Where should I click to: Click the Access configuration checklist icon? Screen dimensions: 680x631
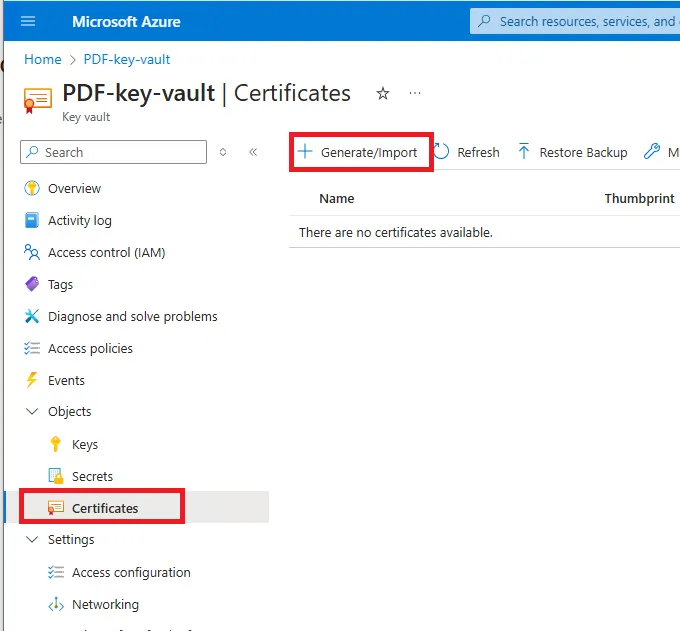(56, 572)
